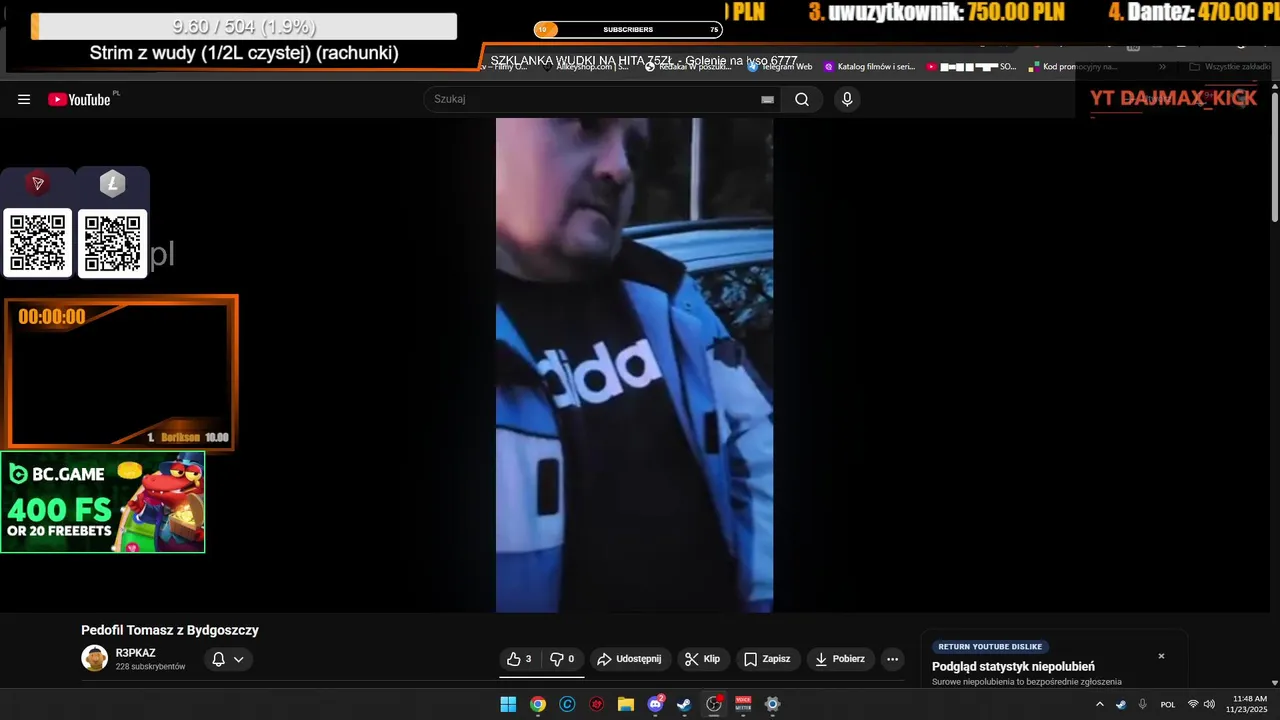Viewport: 1280px width, 720px height.
Task: Click the microphone tray icon
Action: (1143, 704)
